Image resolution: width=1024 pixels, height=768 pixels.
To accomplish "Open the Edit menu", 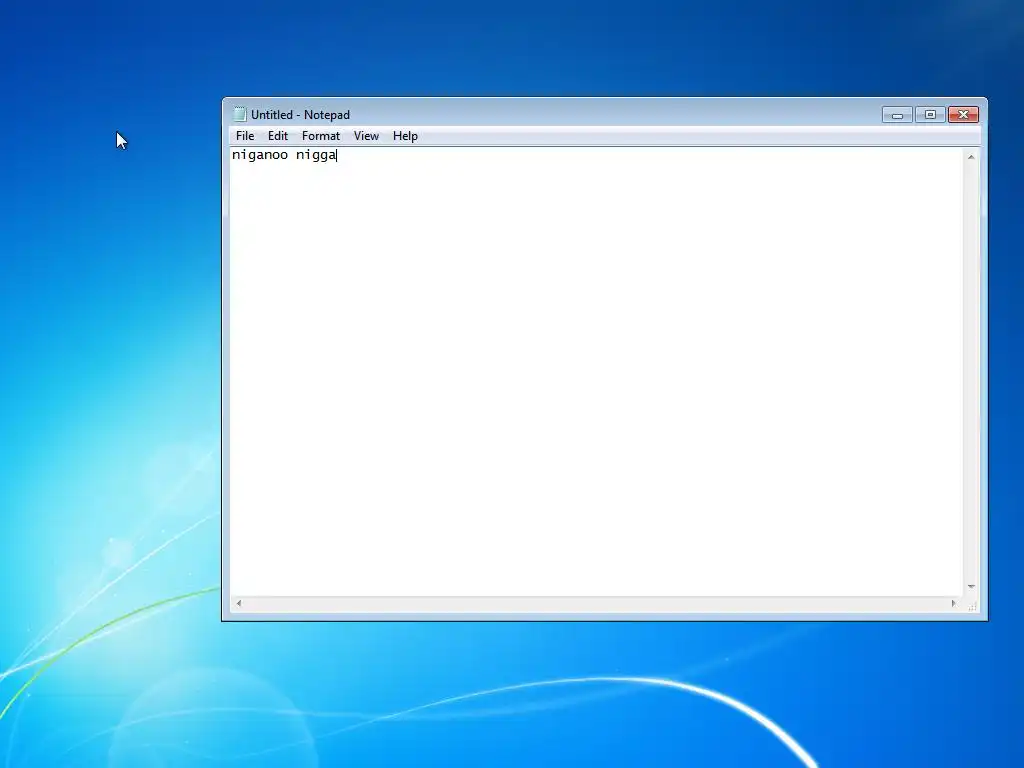I will click(x=278, y=136).
